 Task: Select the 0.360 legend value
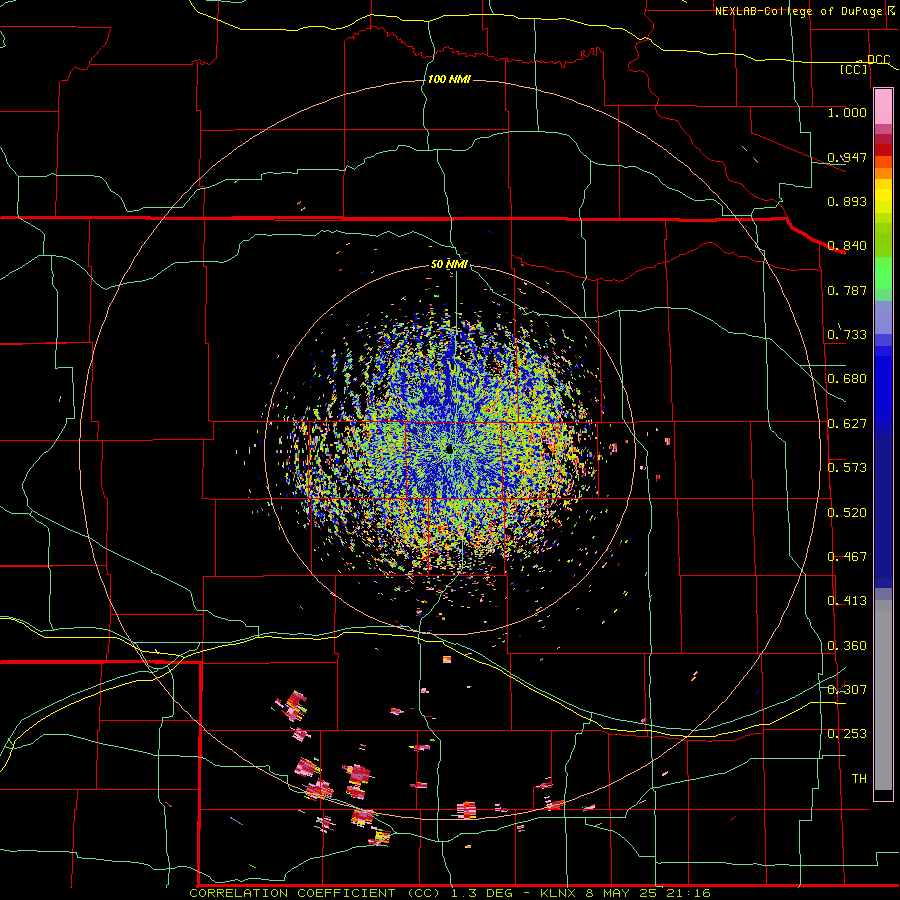pos(847,646)
